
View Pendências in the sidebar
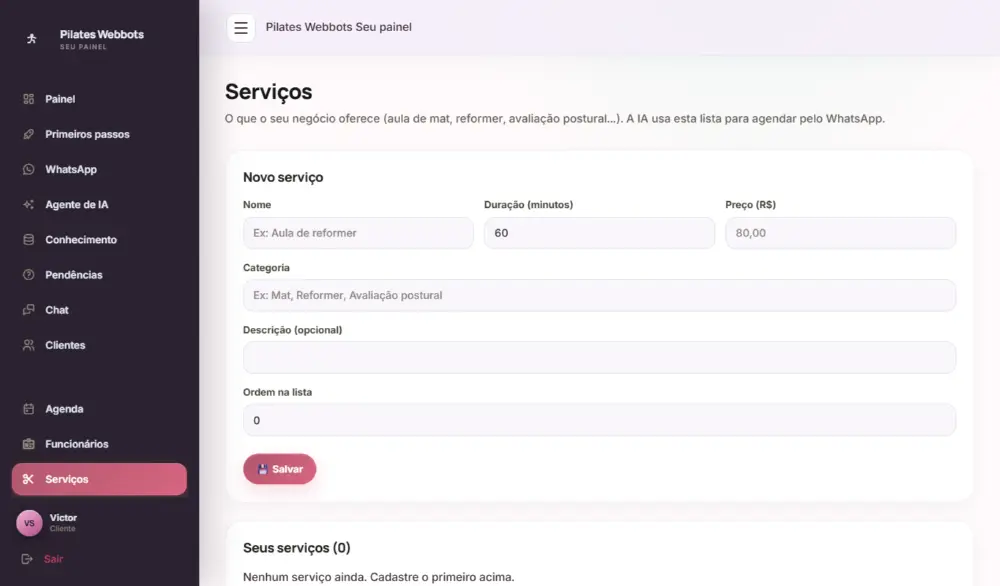[99, 275]
